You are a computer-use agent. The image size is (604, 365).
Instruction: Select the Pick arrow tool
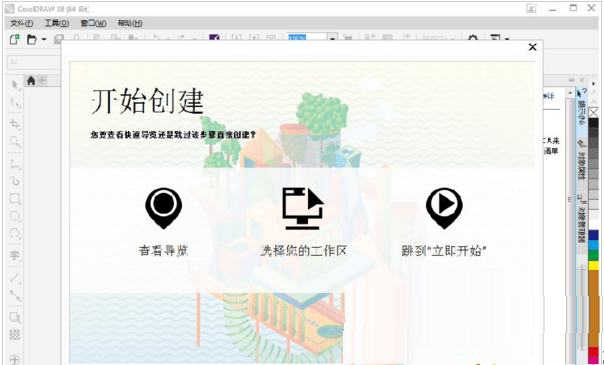(x=15, y=85)
